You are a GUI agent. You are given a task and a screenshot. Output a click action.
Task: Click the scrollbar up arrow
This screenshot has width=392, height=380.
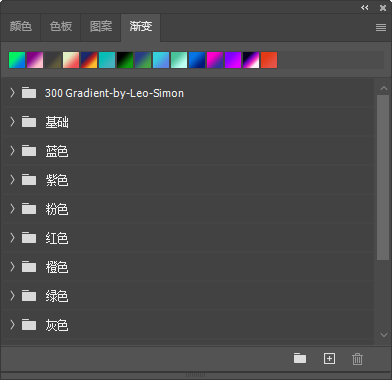tap(384, 88)
